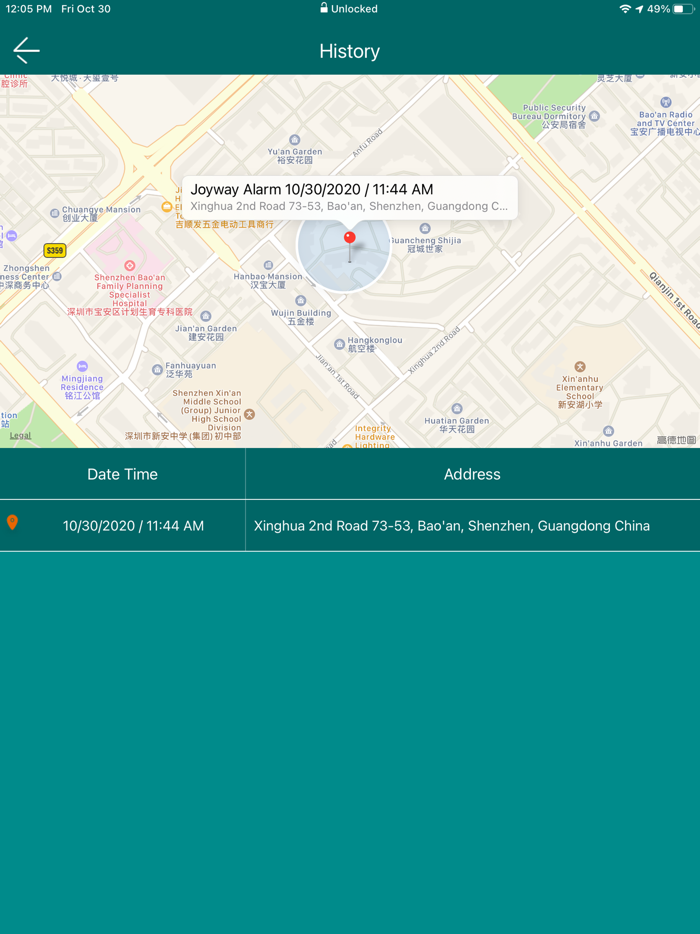Tap the Unlocked lock indicator
This screenshot has height=934, width=700.
pos(349,8)
